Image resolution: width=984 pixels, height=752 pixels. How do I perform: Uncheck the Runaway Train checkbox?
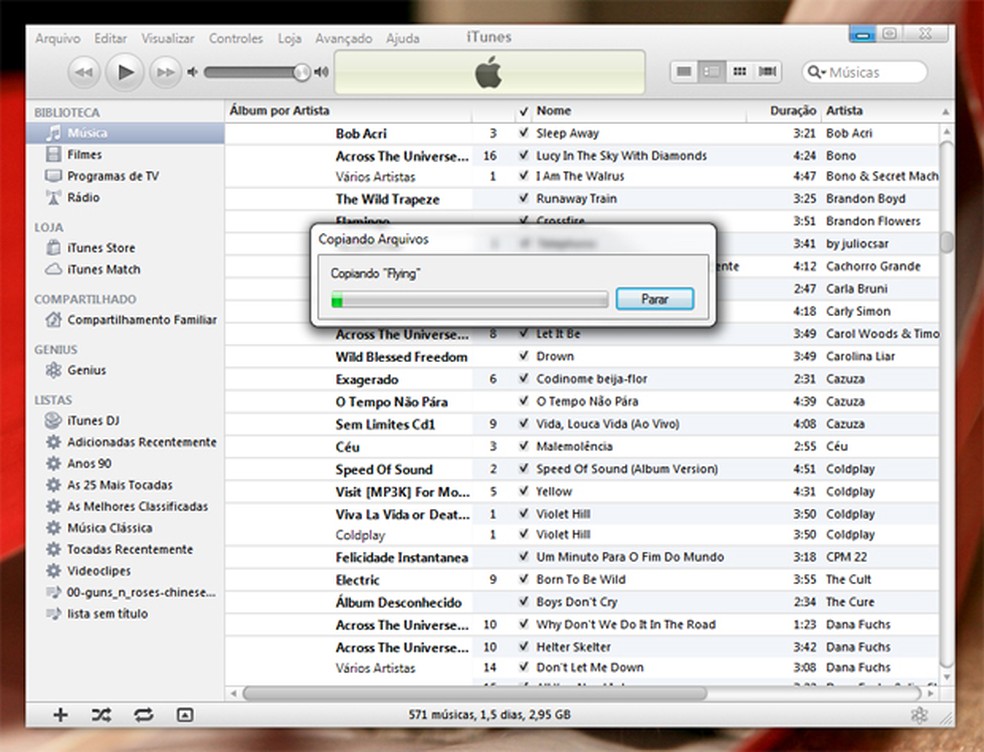pos(523,198)
